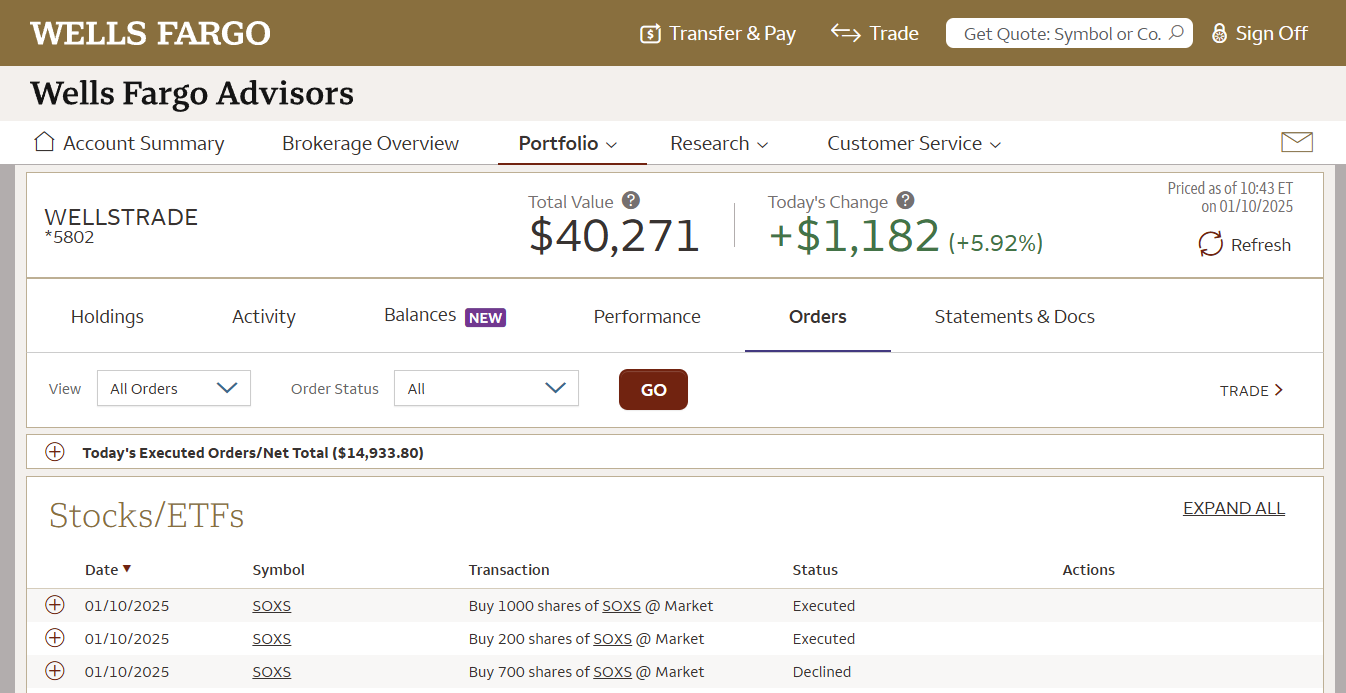Click the EXPAND ALL link
The height and width of the screenshot is (693, 1346).
(1234, 508)
